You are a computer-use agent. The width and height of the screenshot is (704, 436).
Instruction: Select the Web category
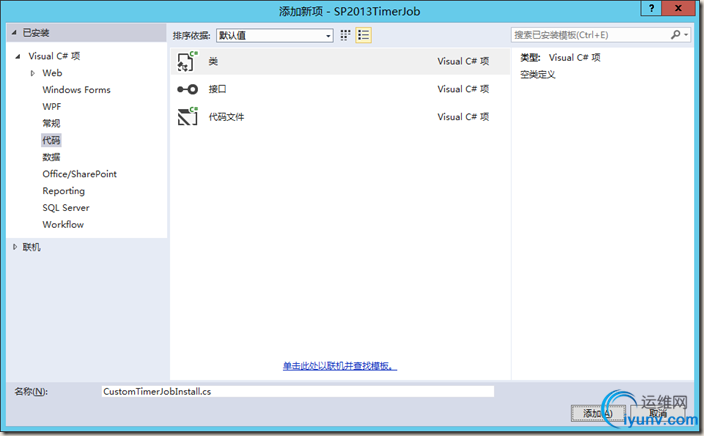click(52, 73)
